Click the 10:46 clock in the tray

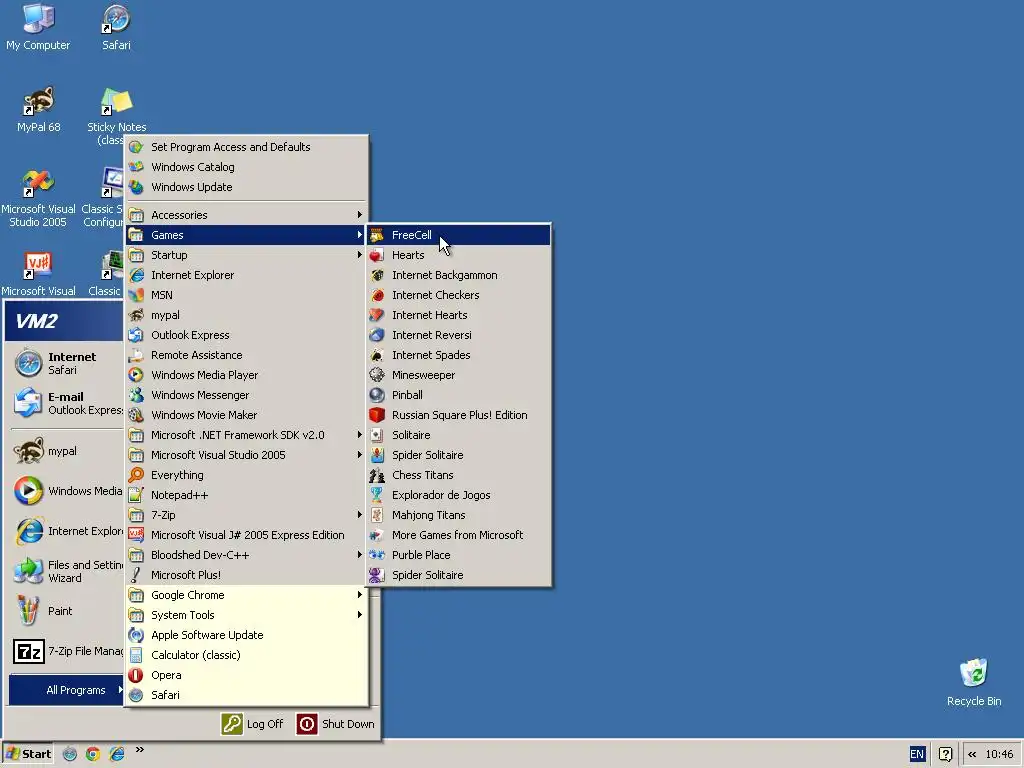pos(999,754)
